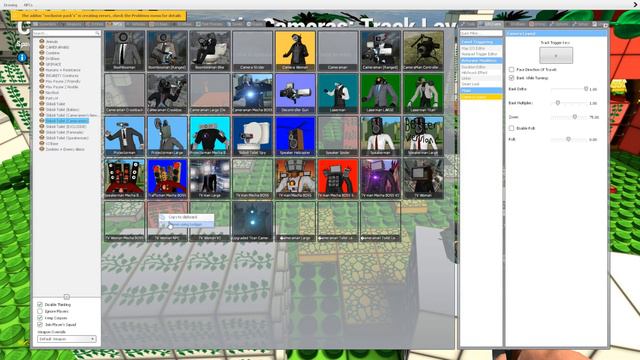Open the Humans + Resistance category
The image size is (640, 360).
click(63, 70)
